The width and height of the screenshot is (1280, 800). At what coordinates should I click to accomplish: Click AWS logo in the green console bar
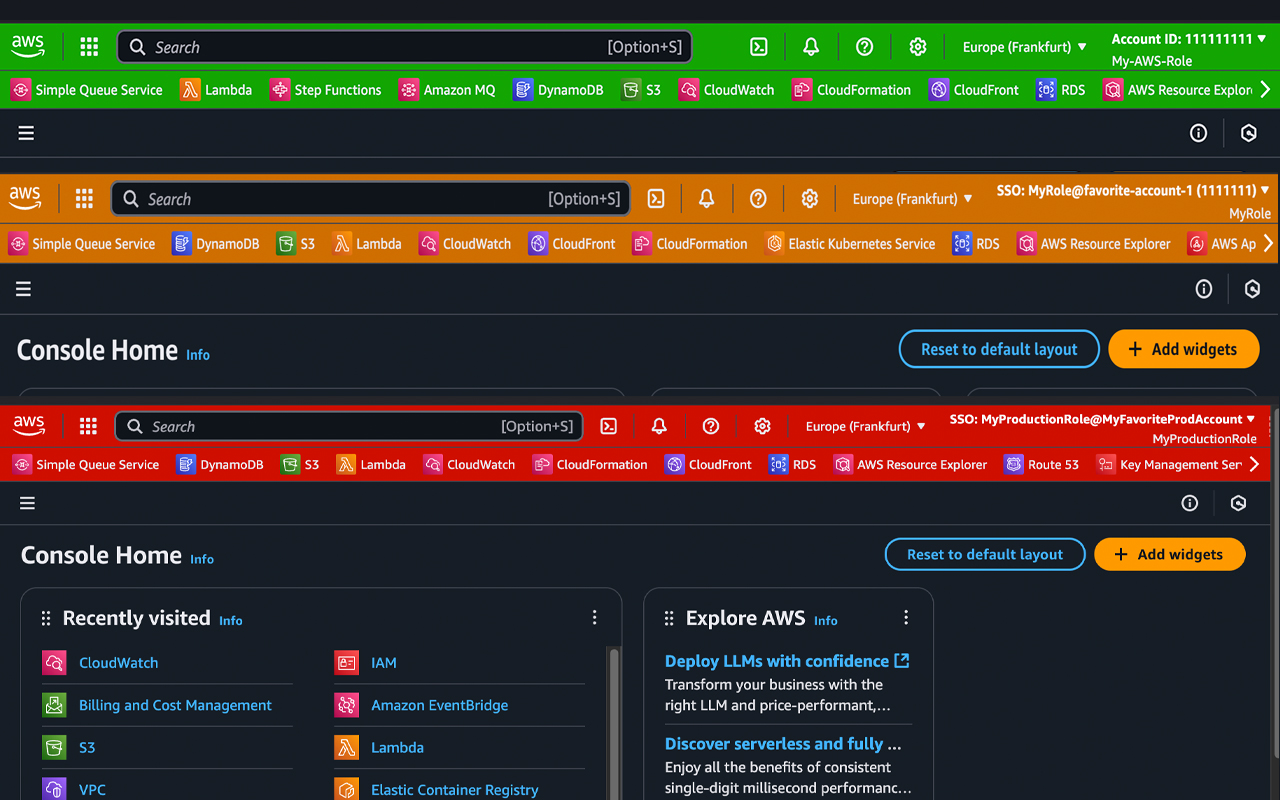[x=28, y=47]
